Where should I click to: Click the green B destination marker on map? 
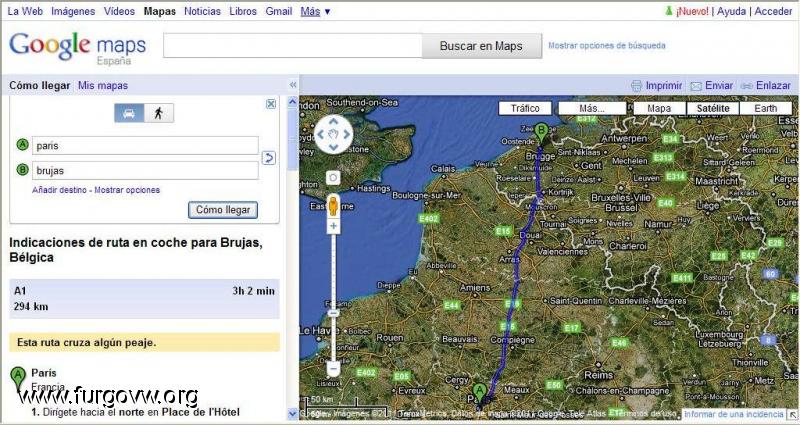pos(541,133)
